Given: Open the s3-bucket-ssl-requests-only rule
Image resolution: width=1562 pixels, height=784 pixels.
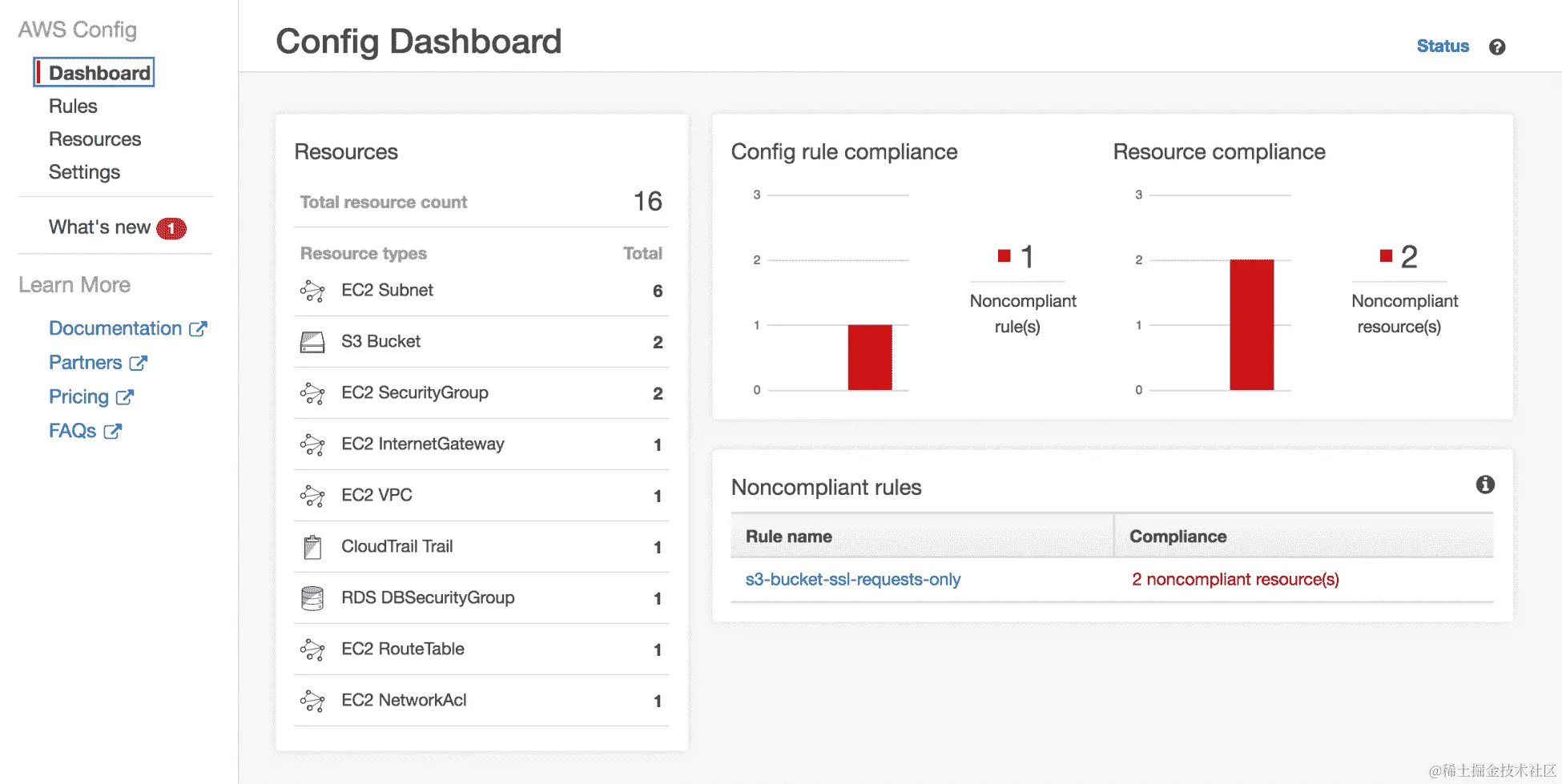Looking at the screenshot, I should (852, 579).
